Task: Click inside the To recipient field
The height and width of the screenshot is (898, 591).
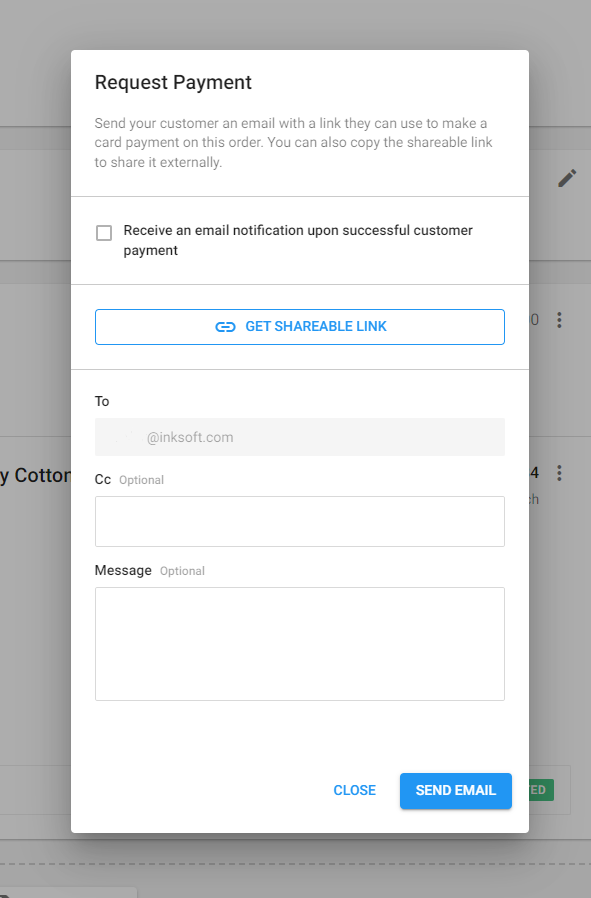Action: click(299, 437)
